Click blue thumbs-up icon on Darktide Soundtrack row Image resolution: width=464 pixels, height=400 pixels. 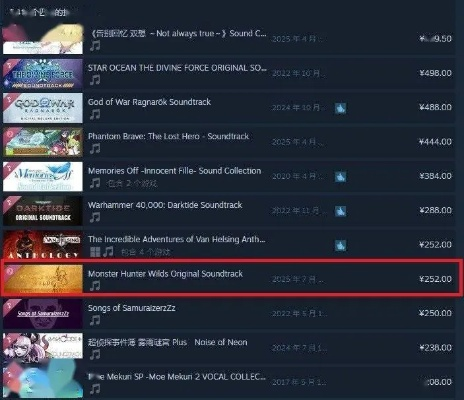[x=340, y=211]
